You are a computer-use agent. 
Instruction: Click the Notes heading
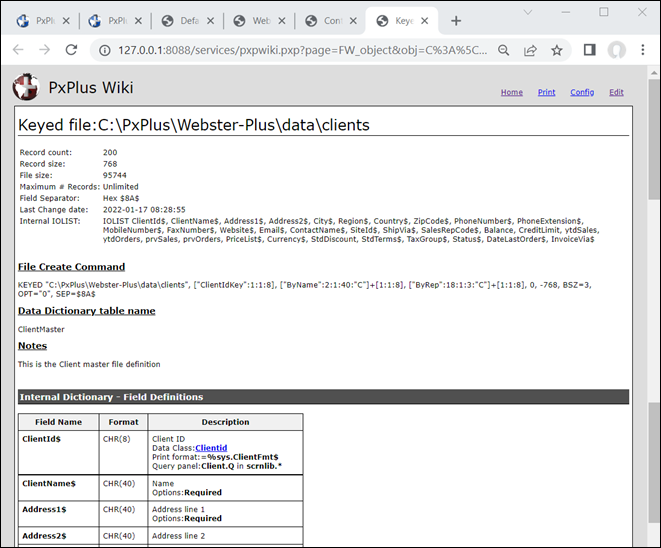[x=32, y=346]
